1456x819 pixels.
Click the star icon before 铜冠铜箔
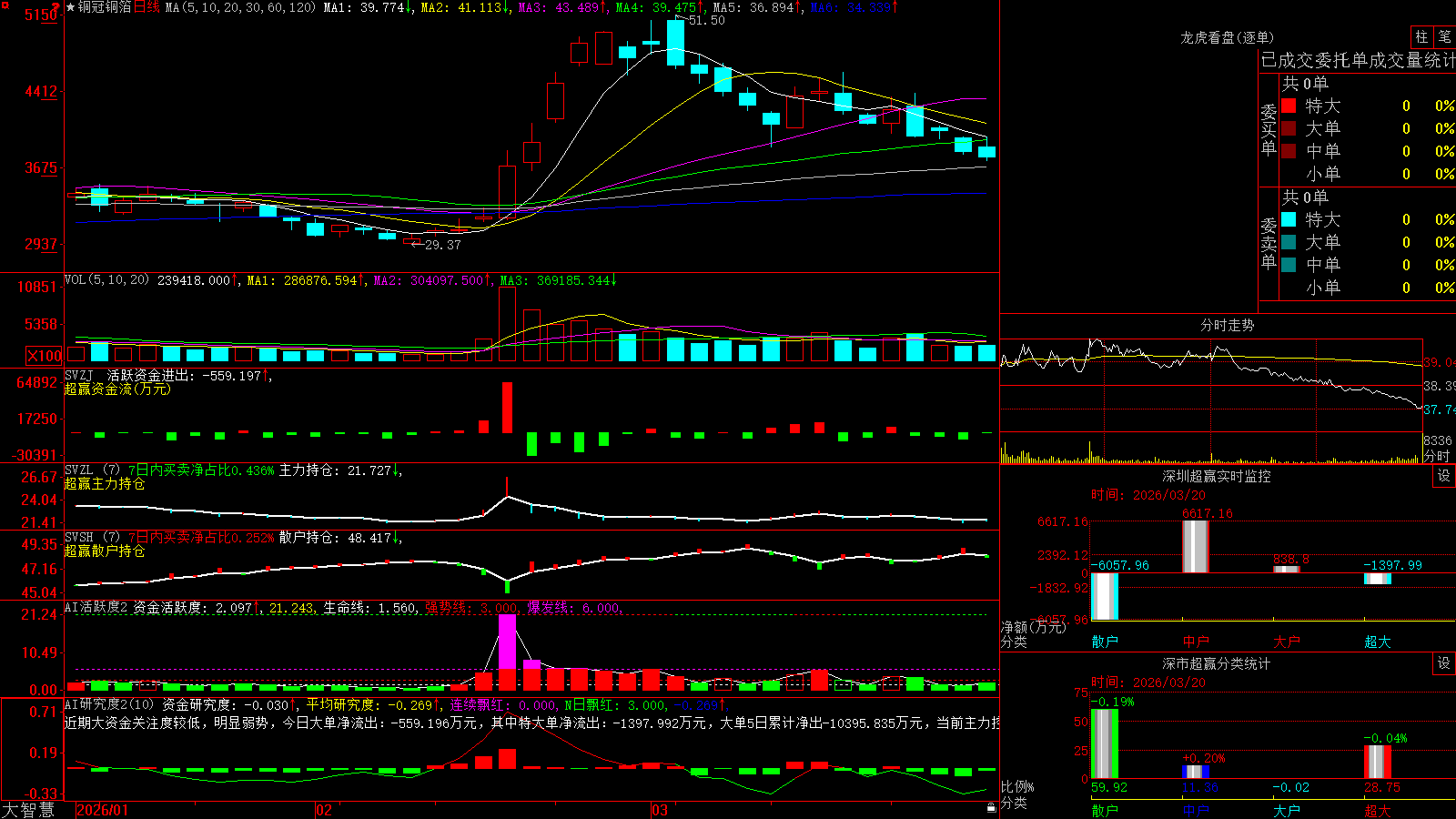70,7
